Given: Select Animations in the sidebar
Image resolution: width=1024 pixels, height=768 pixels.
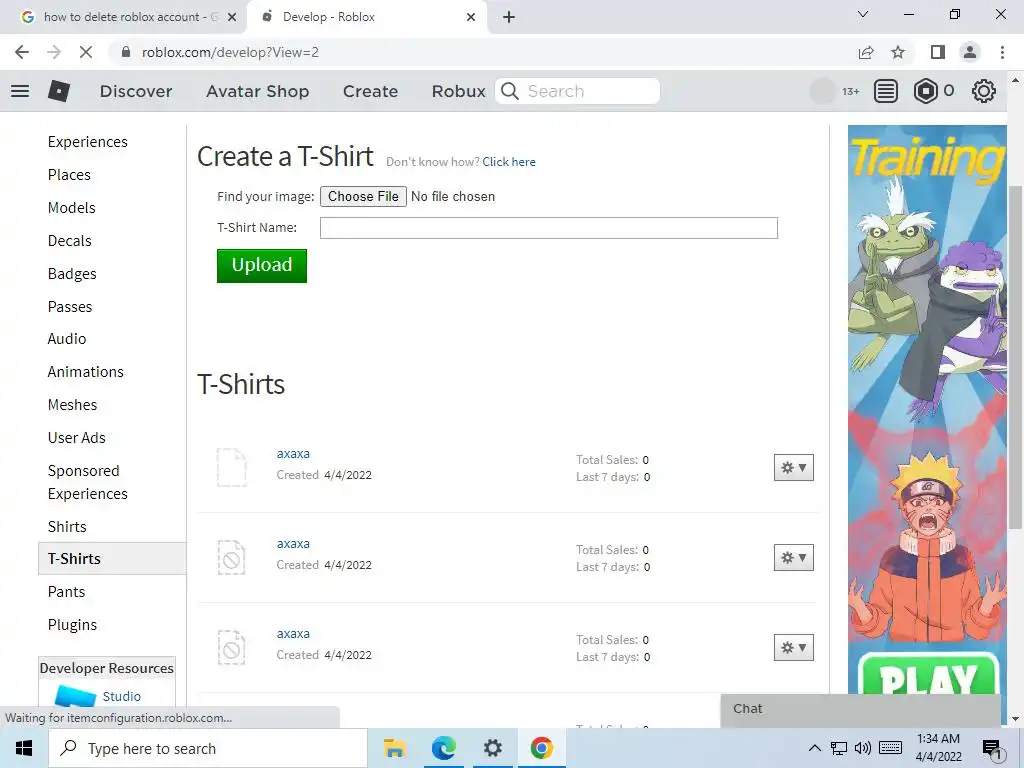Looking at the screenshot, I should click(86, 372).
